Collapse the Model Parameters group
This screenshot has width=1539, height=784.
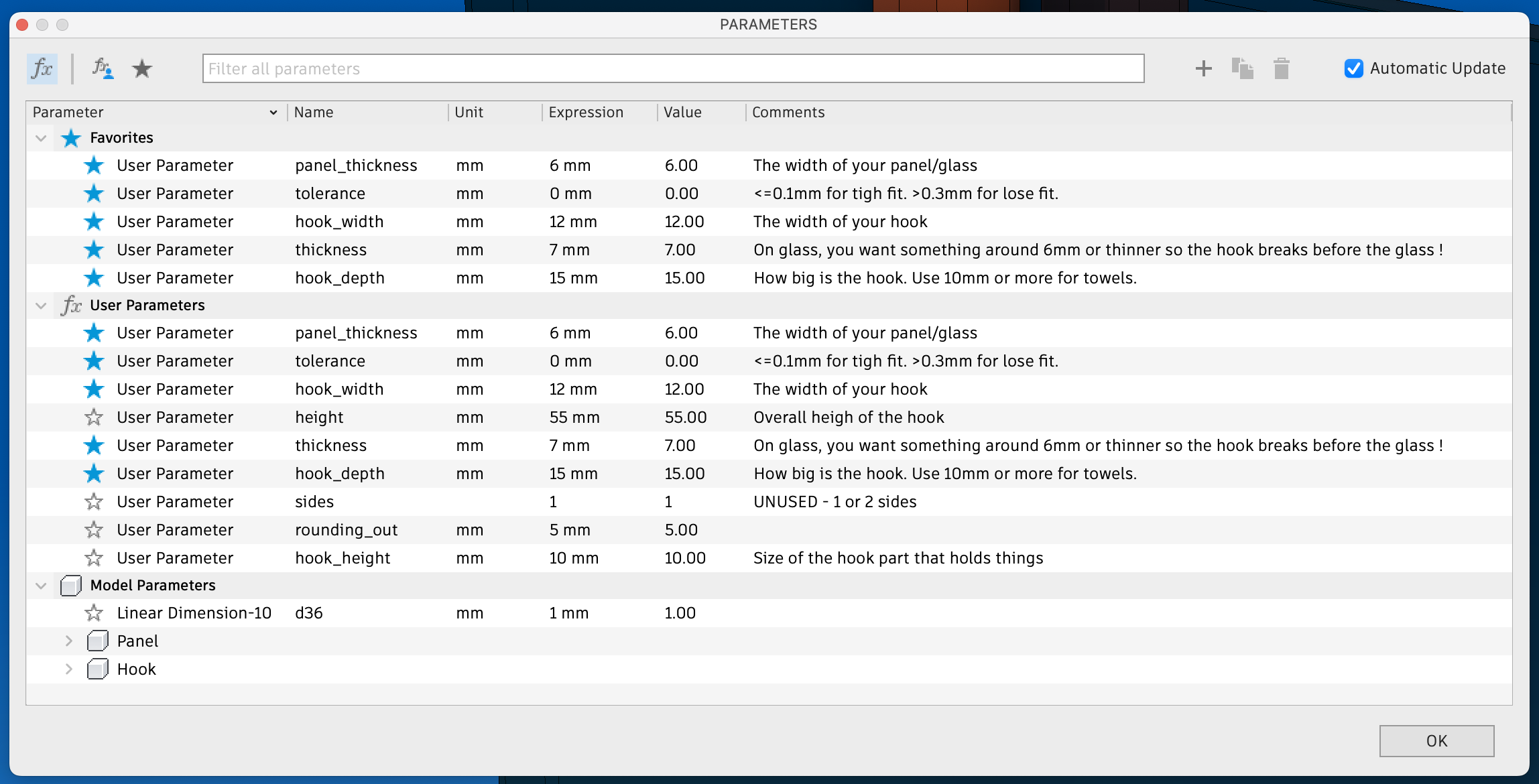click(x=41, y=586)
